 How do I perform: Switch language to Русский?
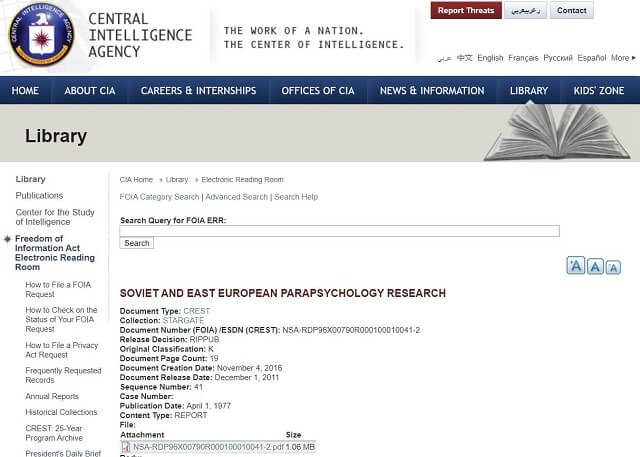click(x=558, y=58)
